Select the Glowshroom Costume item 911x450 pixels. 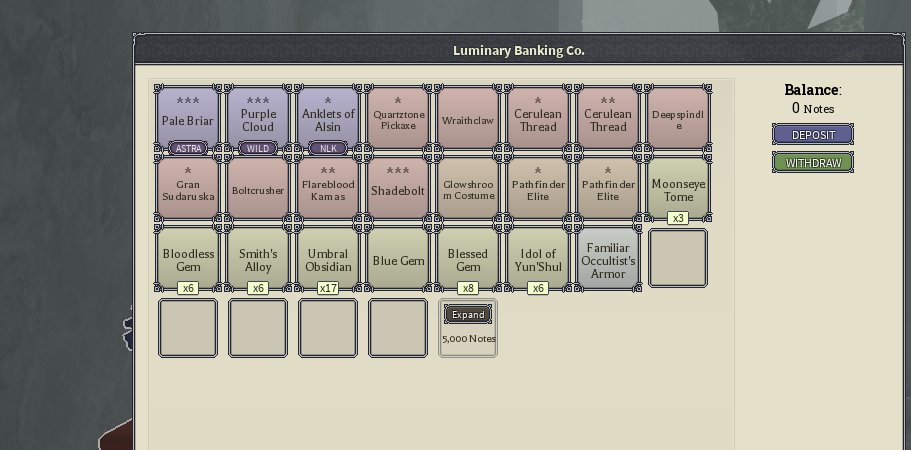click(x=468, y=189)
